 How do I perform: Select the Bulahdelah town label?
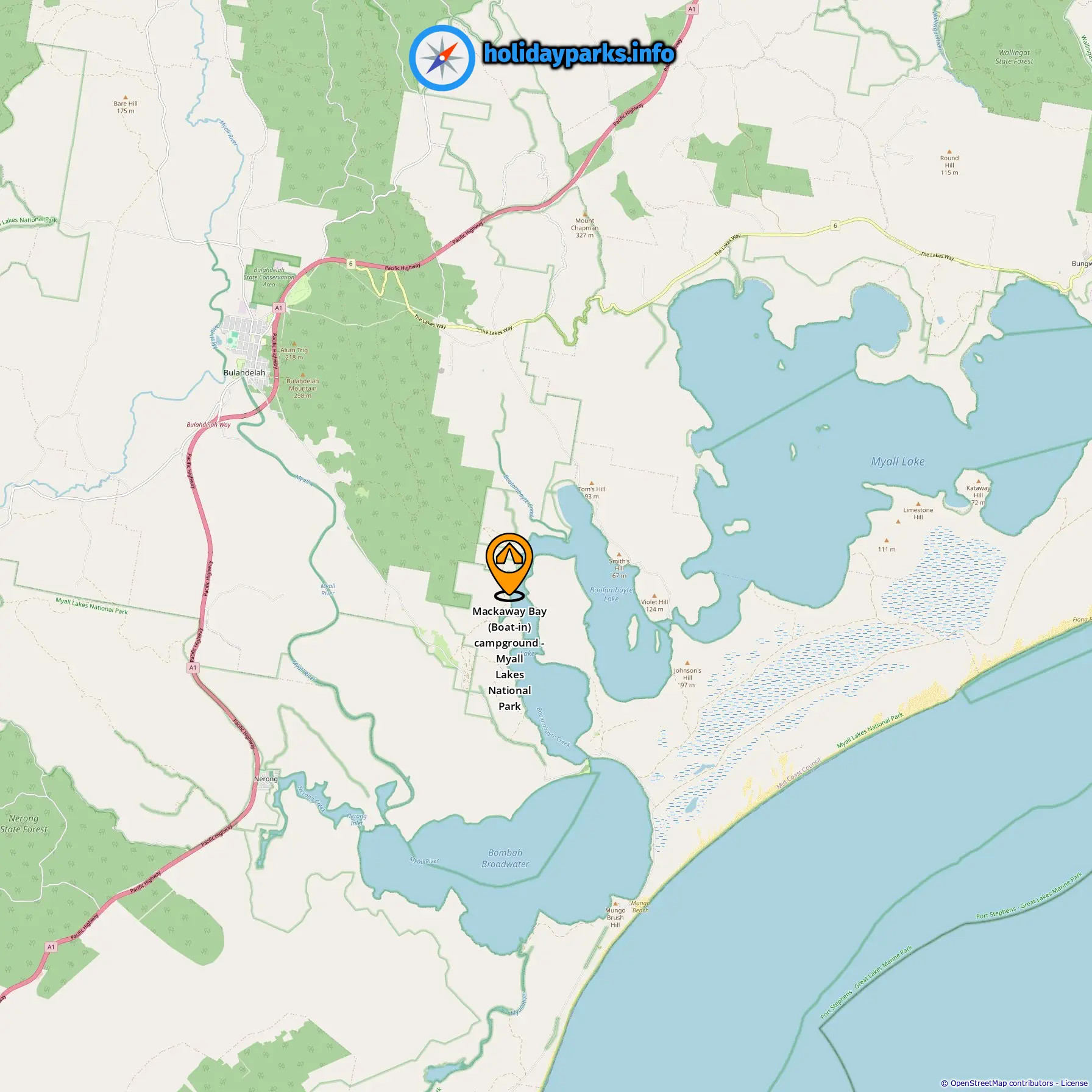pyautogui.click(x=244, y=372)
